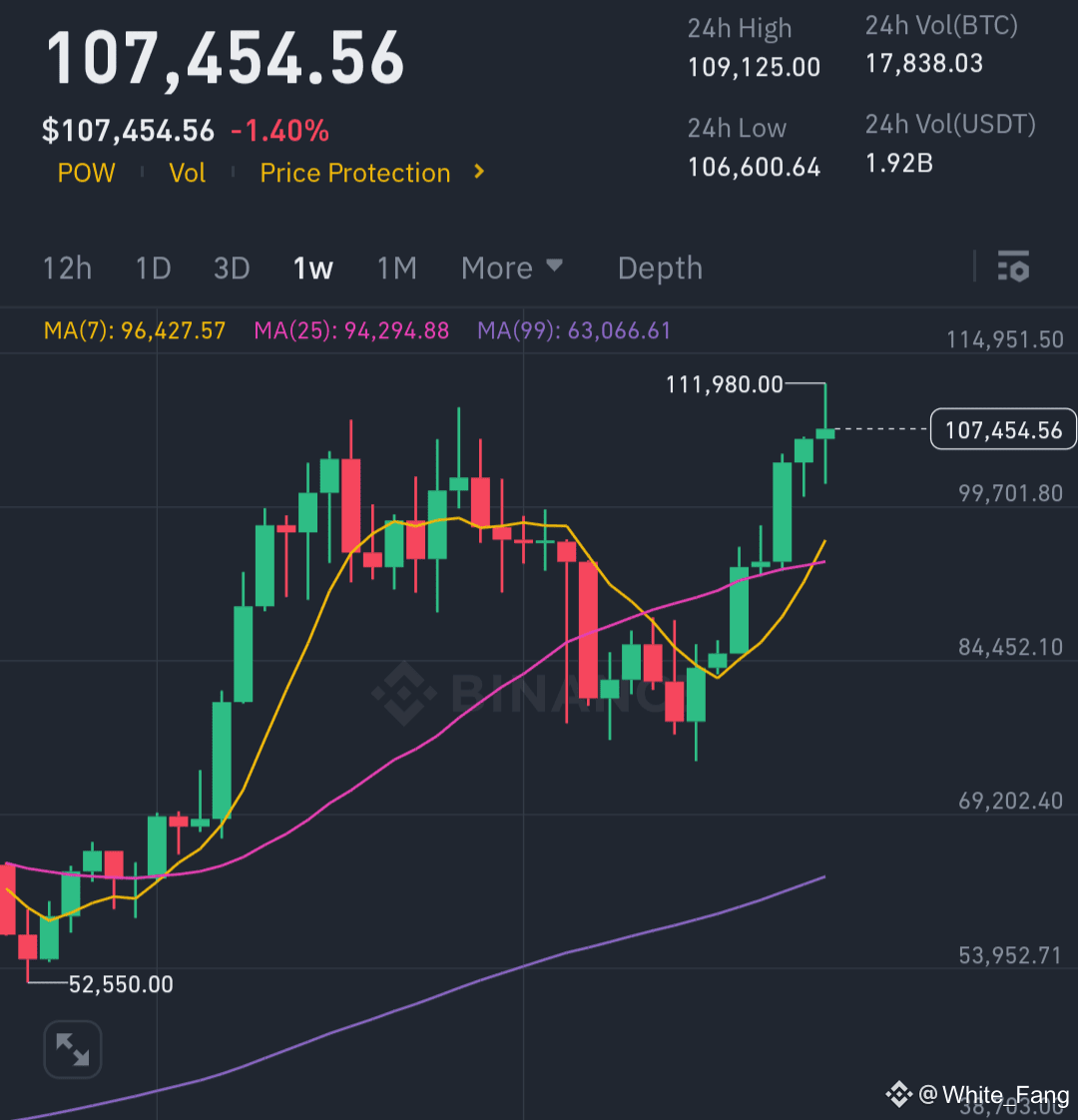Click the Binance diamond watermark logo

403,693
